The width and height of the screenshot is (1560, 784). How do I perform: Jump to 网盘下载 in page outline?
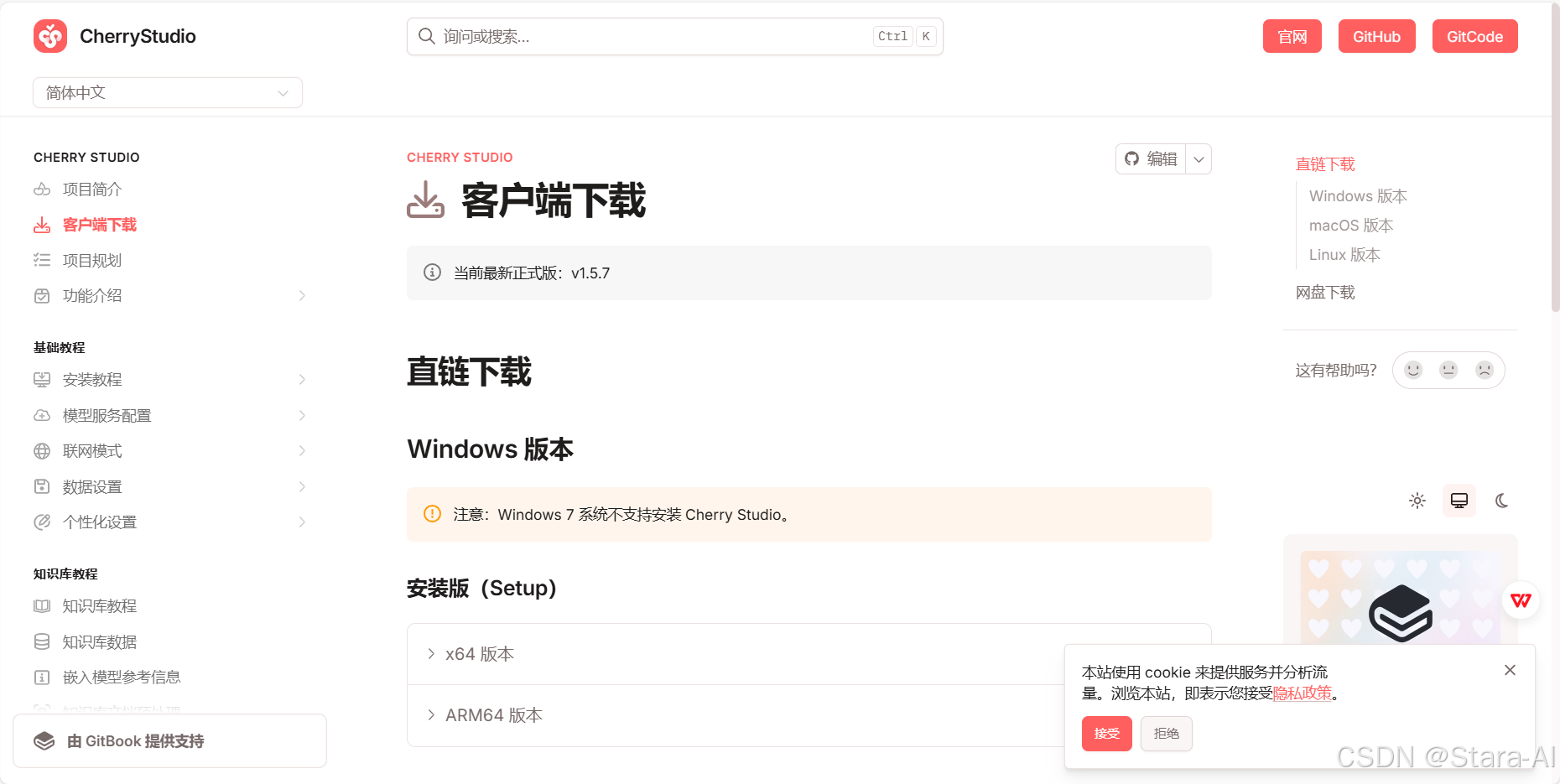[x=1325, y=293]
